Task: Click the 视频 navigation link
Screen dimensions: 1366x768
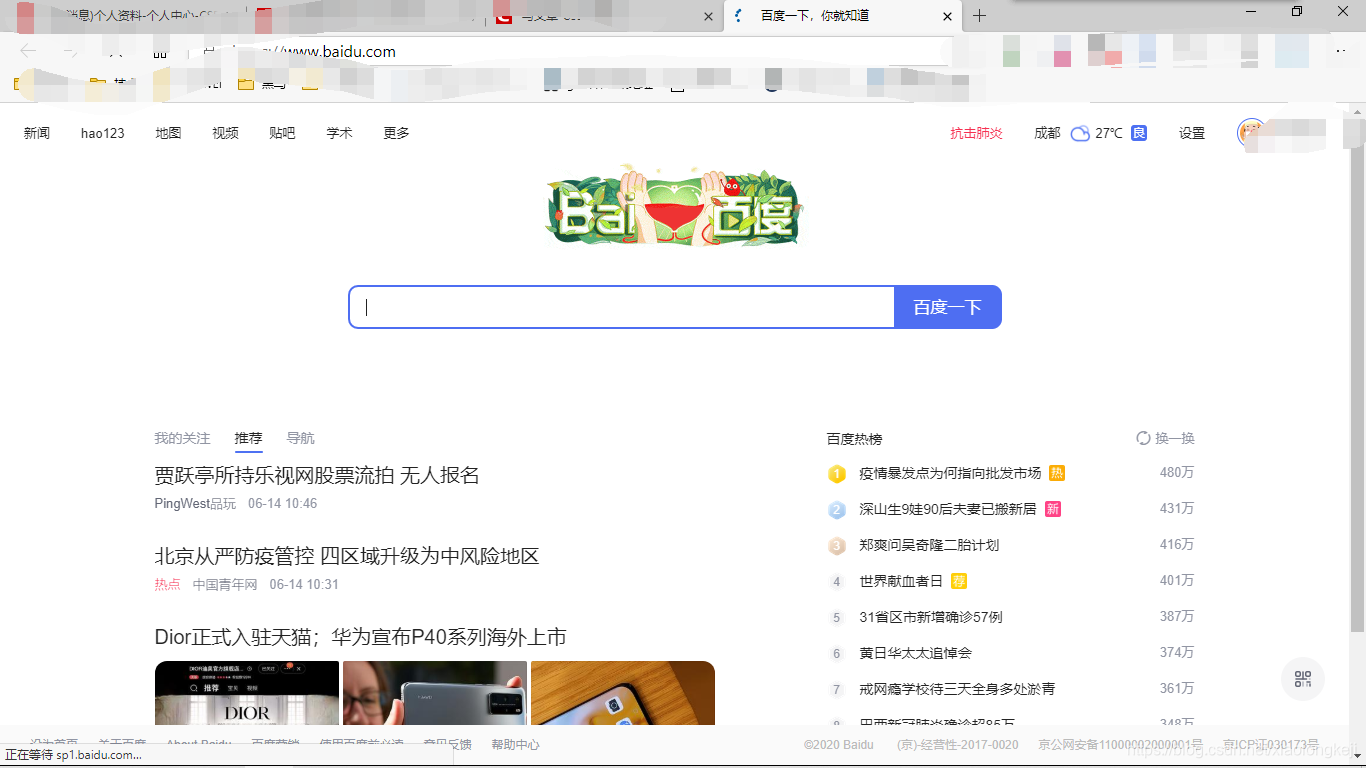Action: tap(226, 133)
